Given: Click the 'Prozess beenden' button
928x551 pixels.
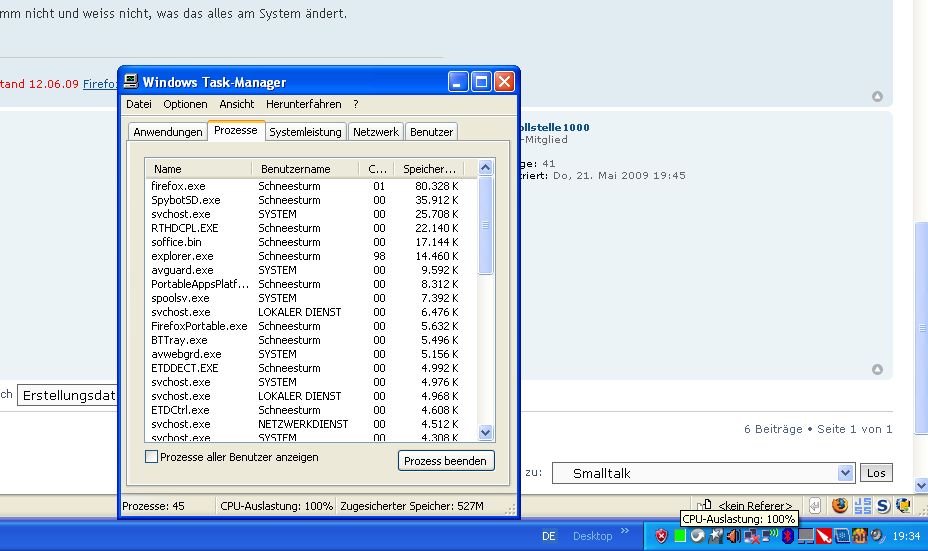Looking at the screenshot, I should pos(446,461).
